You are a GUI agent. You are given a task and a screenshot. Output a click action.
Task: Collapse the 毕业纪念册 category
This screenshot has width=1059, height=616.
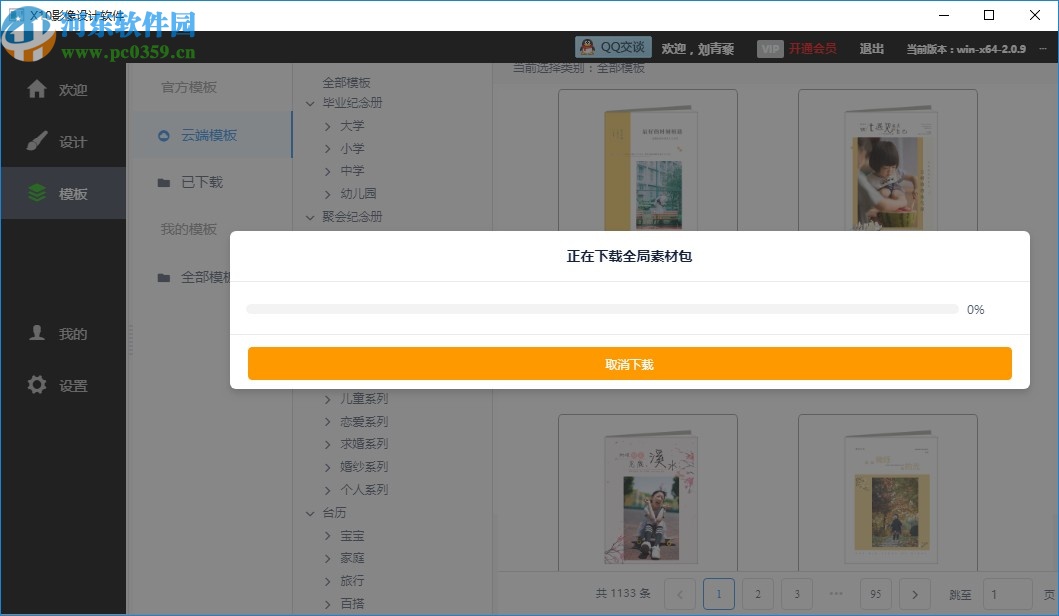[x=311, y=103]
